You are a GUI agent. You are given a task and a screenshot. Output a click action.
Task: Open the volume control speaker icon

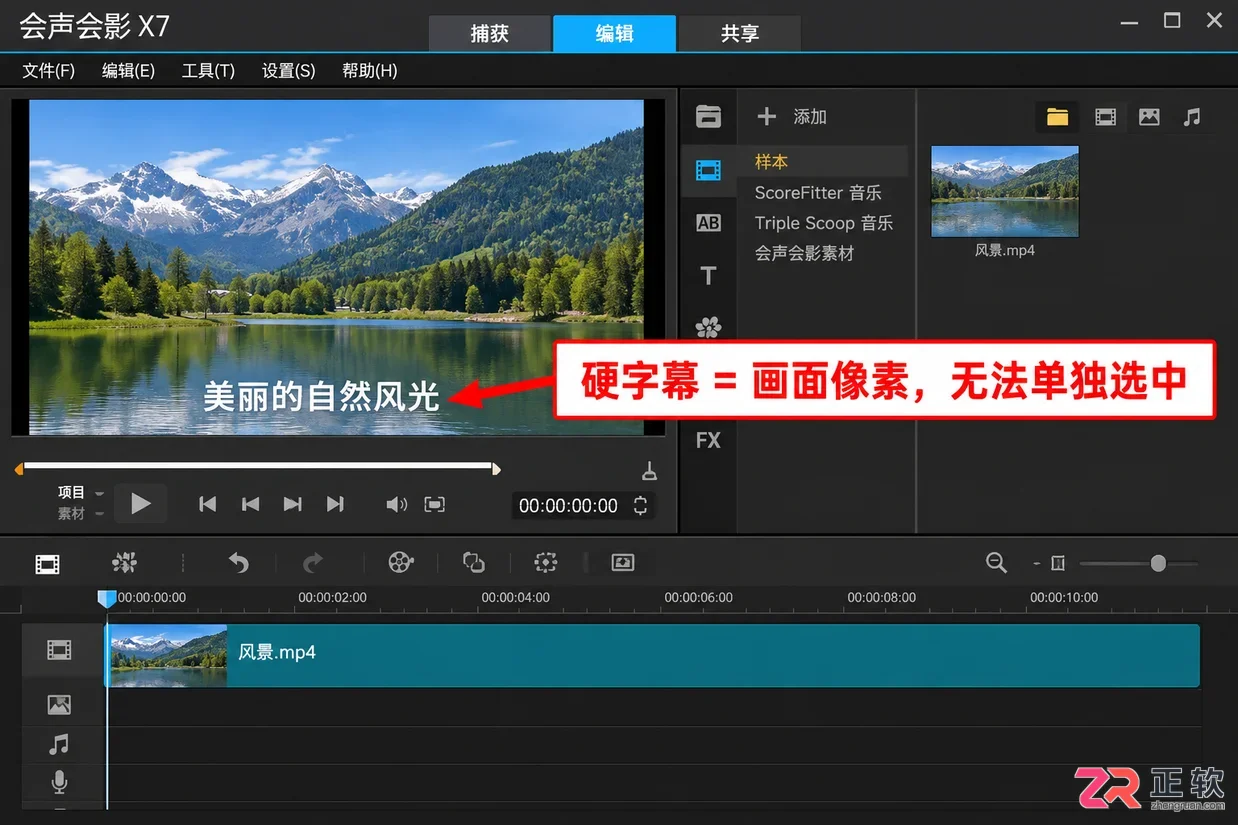coord(396,504)
